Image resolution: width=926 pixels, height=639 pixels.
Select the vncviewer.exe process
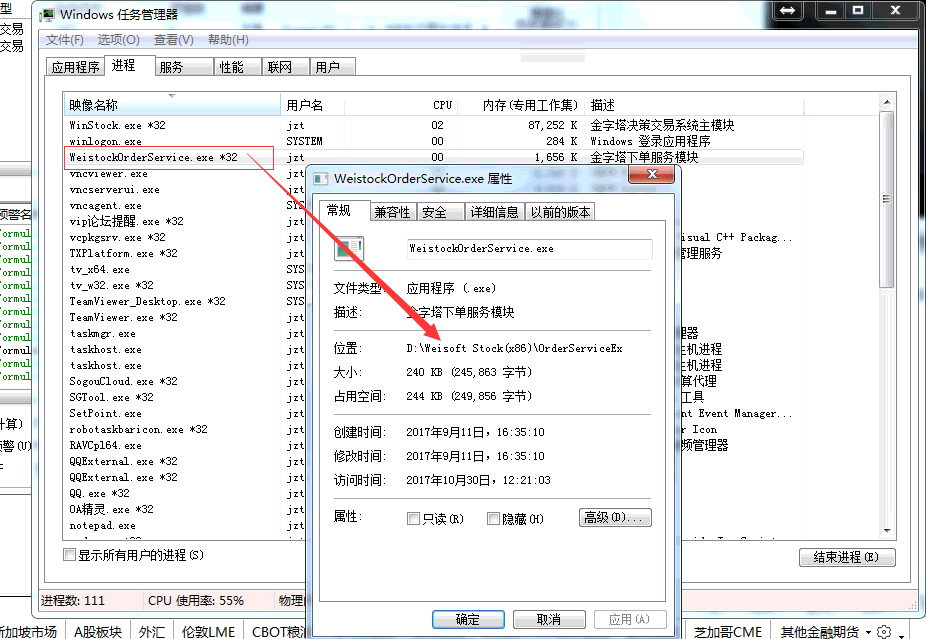(109, 174)
